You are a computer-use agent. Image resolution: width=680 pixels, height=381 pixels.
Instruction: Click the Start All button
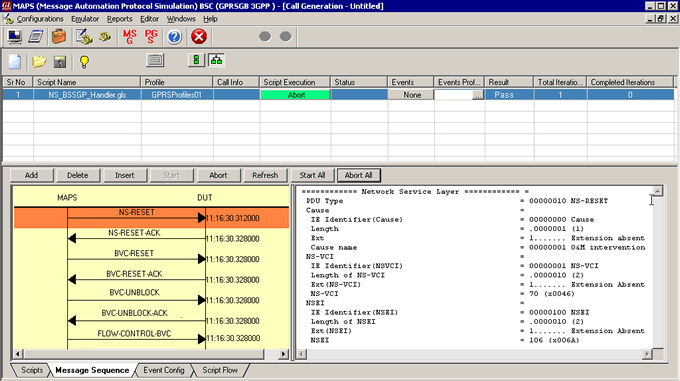[x=312, y=176]
